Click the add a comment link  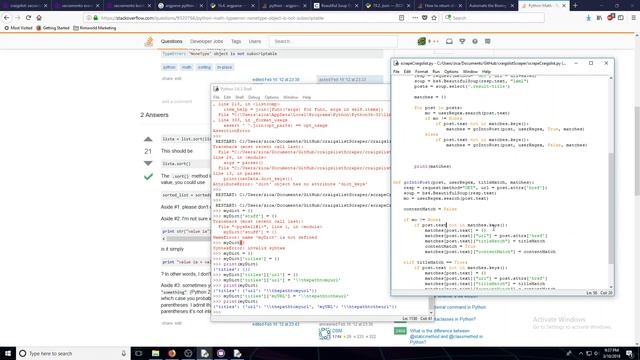[x=177, y=101]
